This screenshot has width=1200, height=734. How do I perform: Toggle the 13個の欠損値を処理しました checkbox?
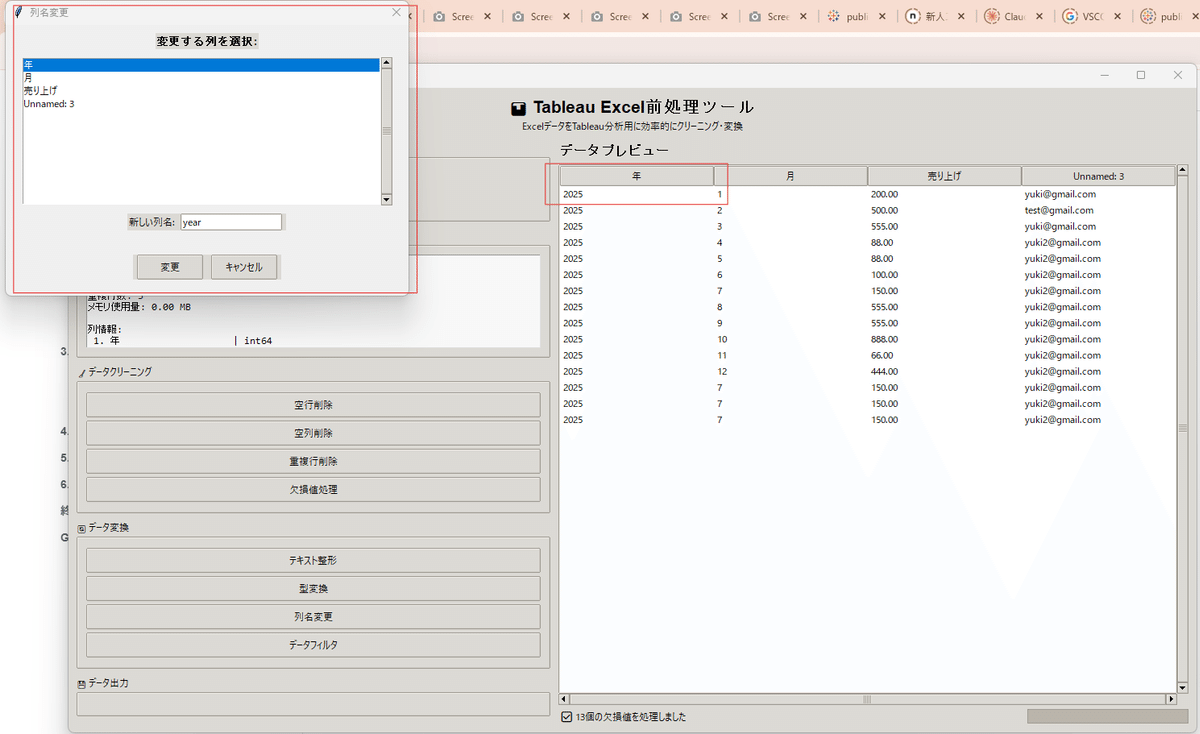tap(566, 716)
